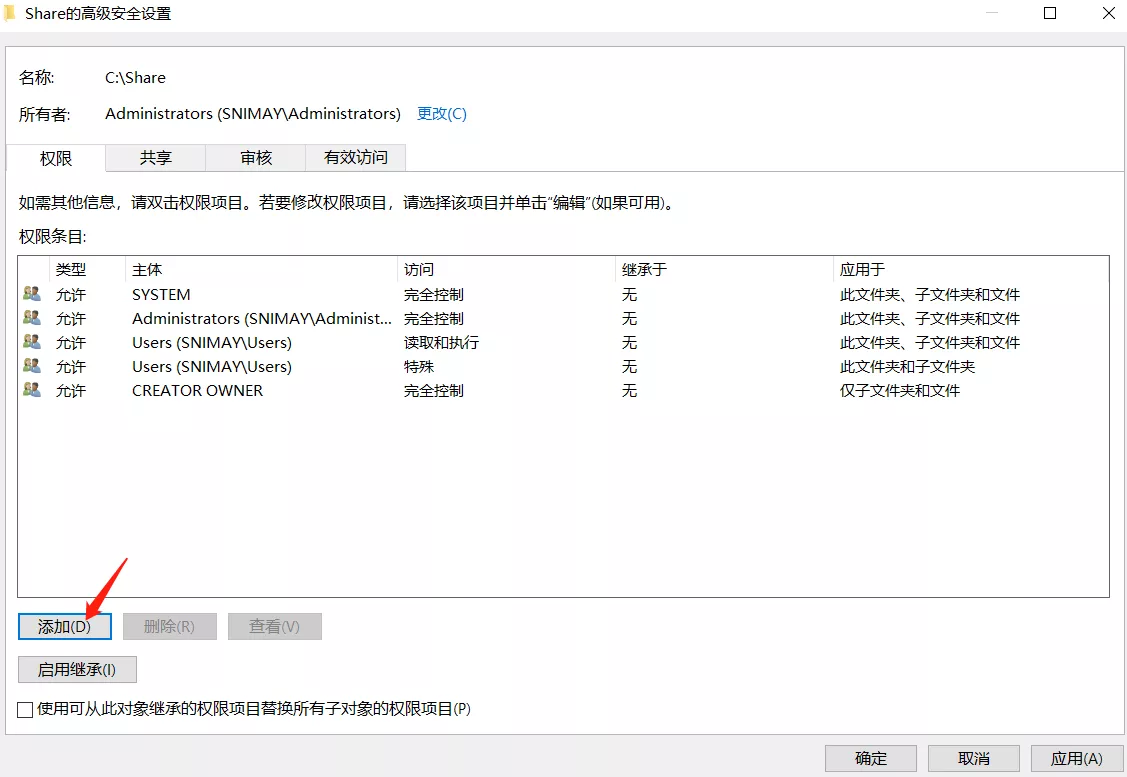Open the 审核 tab
Viewport: 1127px width, 777px height.
click(256, 158)
